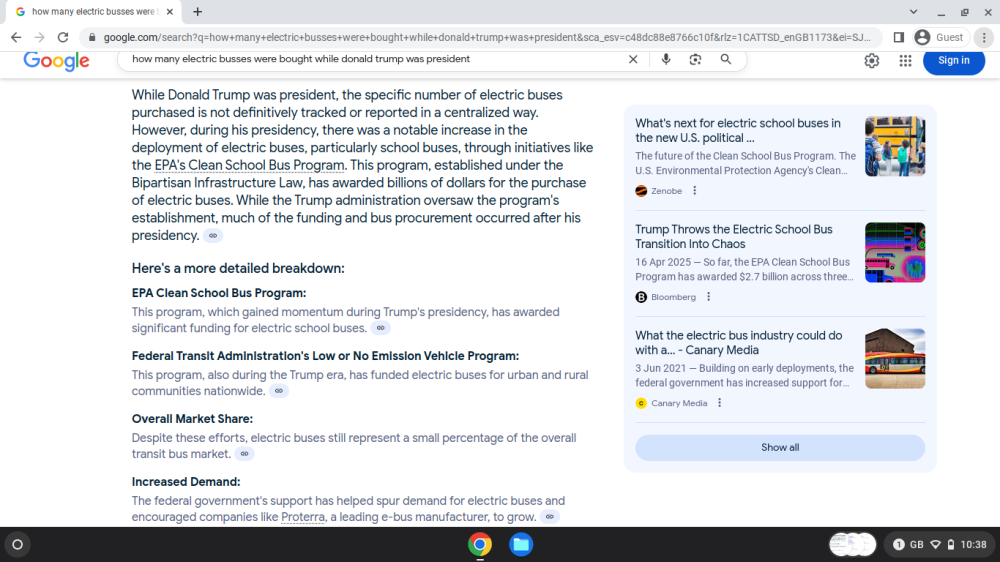
Task: Click the notification count badge in tray
Action: [899, 545]
